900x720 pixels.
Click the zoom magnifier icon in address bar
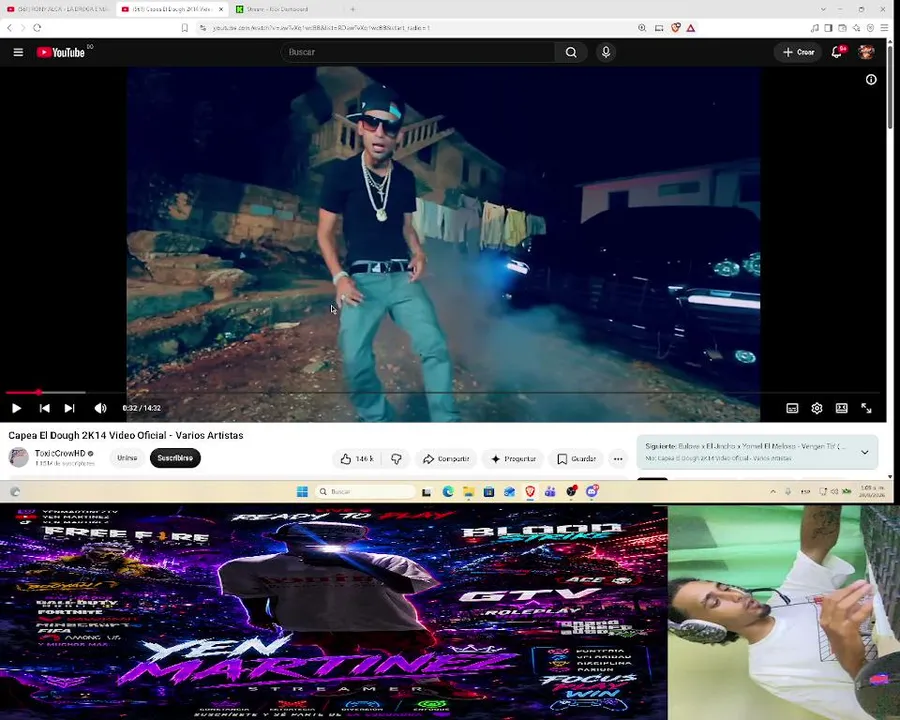(x=642, y=28)
